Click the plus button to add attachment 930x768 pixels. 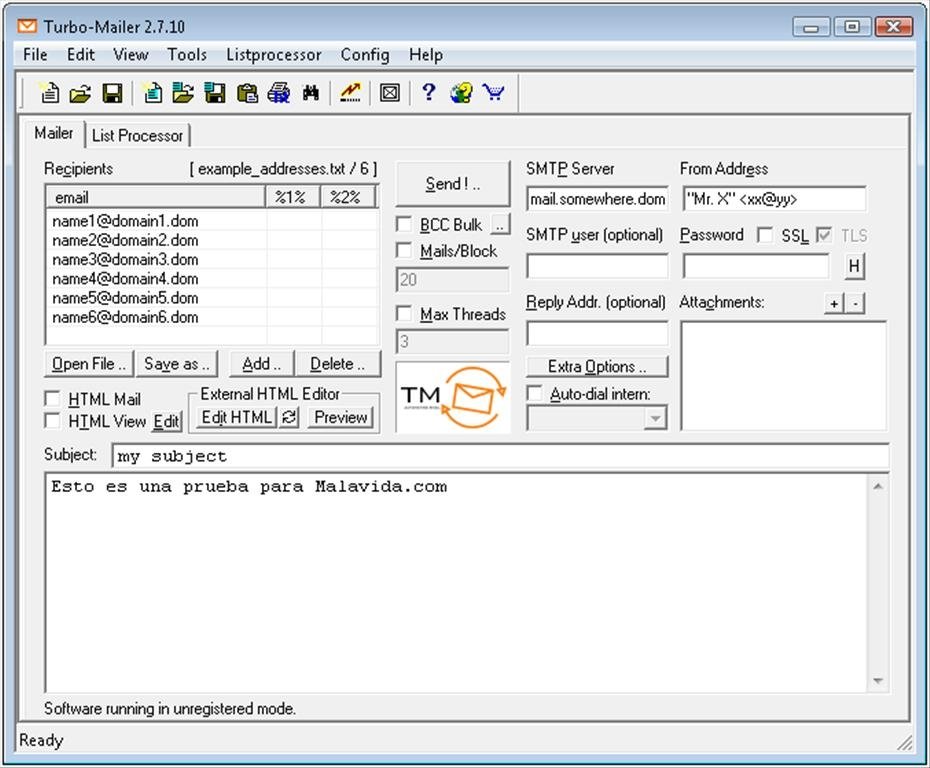(834, 304)
